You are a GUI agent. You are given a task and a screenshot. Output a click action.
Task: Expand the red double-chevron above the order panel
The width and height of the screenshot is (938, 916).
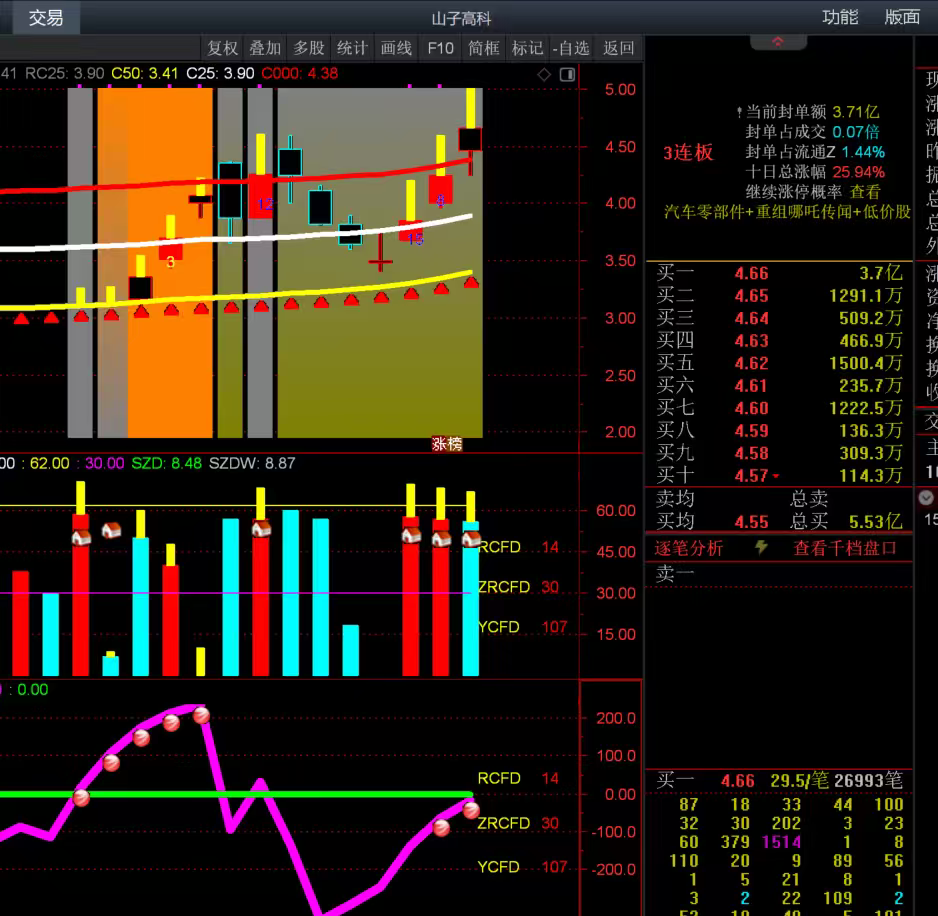pos(777,42)
